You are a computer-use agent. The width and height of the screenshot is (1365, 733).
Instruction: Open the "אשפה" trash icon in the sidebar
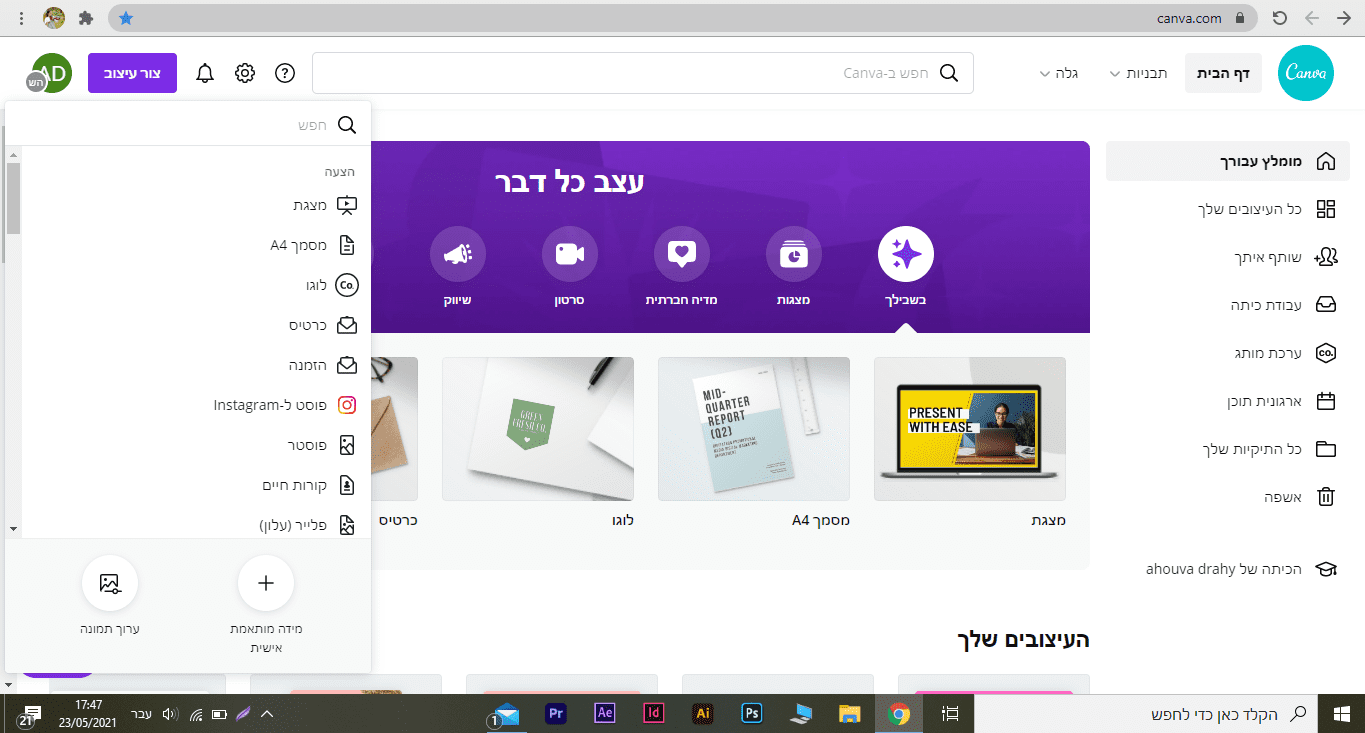[1326, 497]
